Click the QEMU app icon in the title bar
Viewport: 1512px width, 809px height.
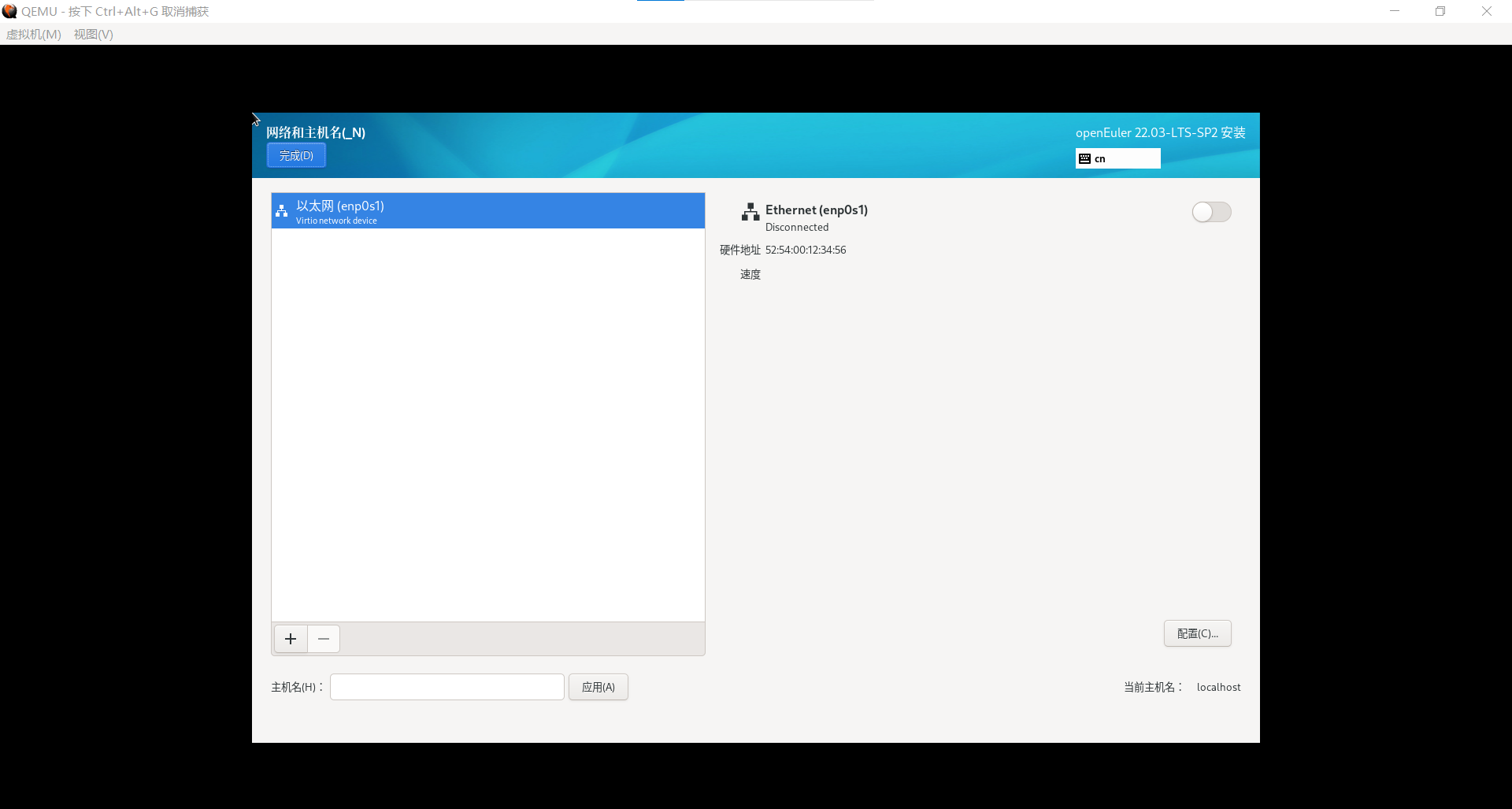click(9, 11)
